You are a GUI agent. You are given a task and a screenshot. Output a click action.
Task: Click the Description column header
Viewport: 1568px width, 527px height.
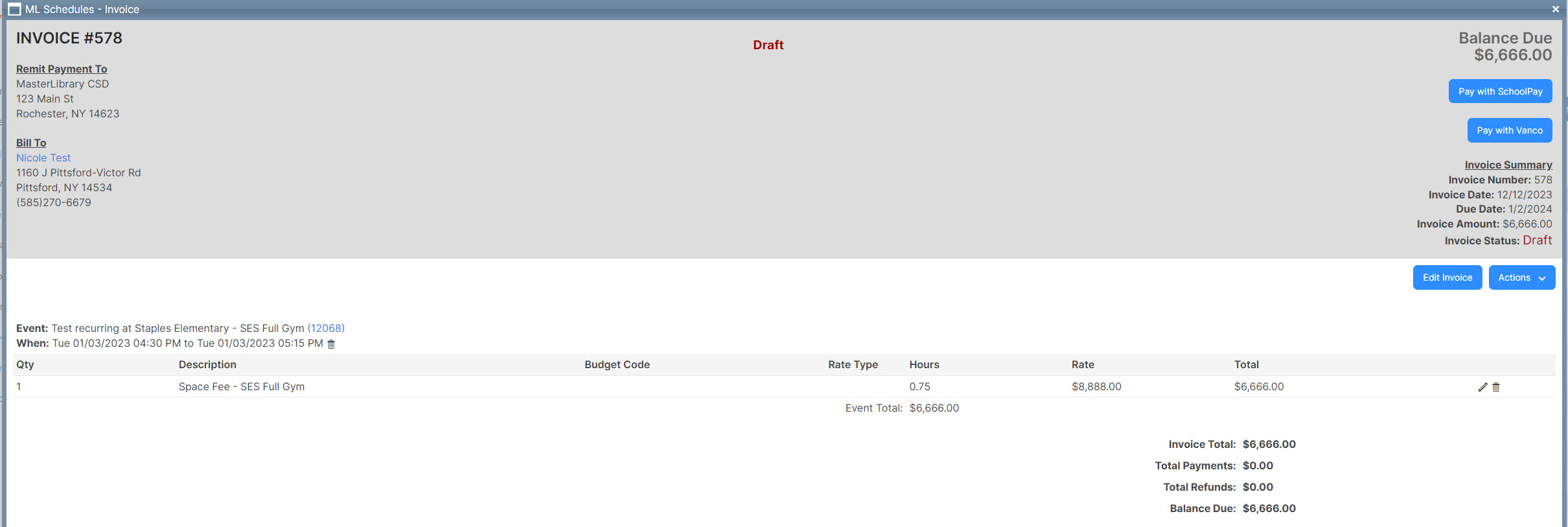pyautogui.click(x=207, y=365)
